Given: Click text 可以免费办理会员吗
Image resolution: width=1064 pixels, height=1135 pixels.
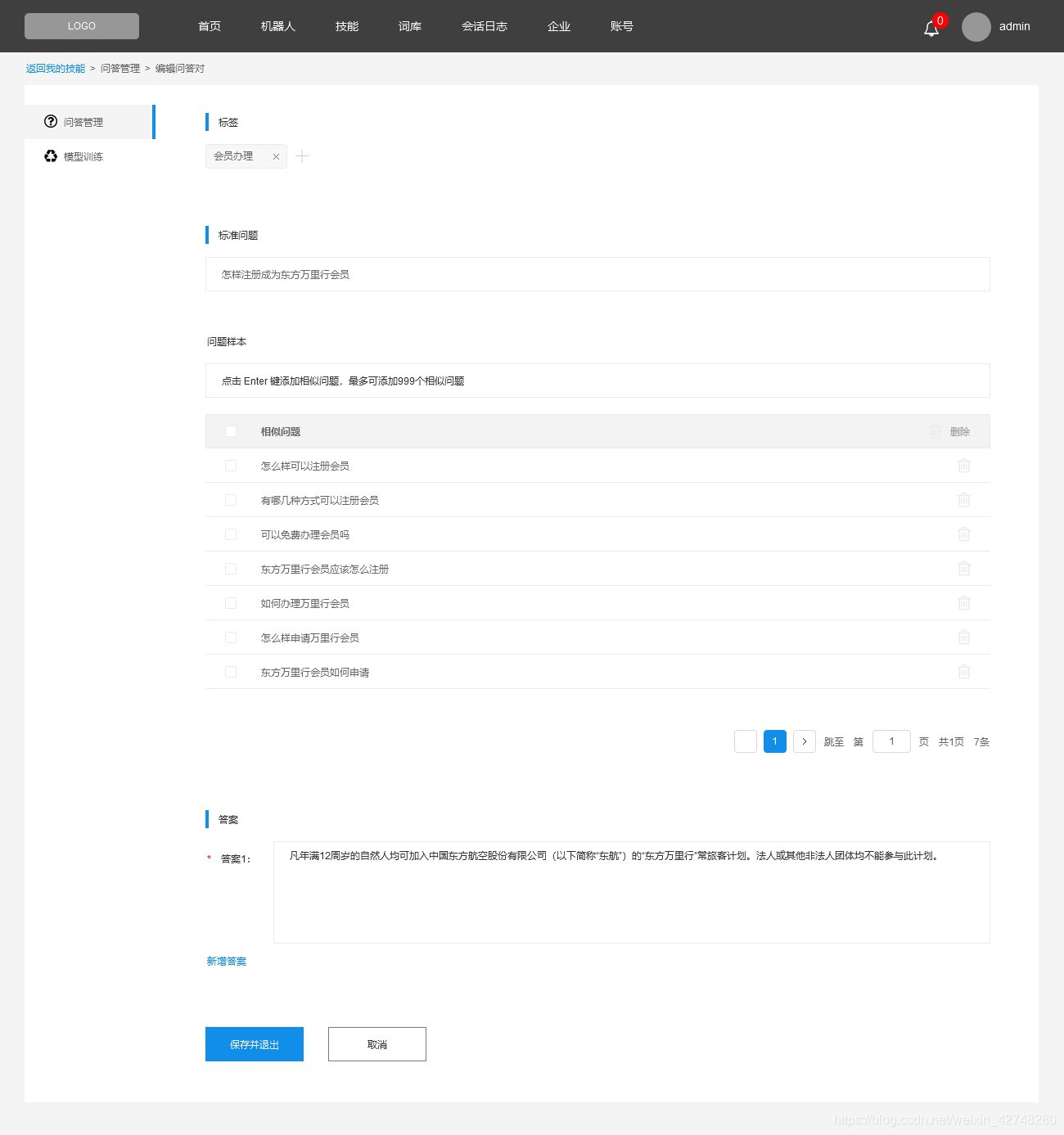Looking at the screenshot, I should [305, 534].
